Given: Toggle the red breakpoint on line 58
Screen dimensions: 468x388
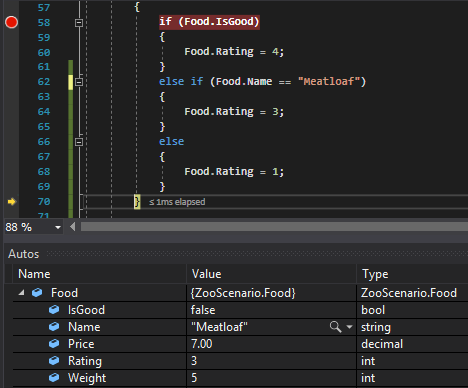Looking at the screenshot, I should pyautogui.click(x=11, y=22).
